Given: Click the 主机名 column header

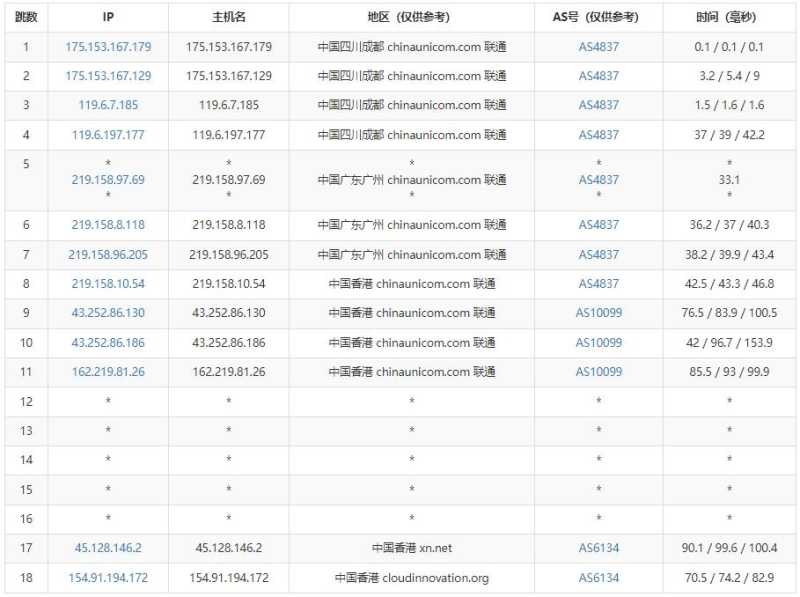Looking at the screenshot, I should (229, 17).
